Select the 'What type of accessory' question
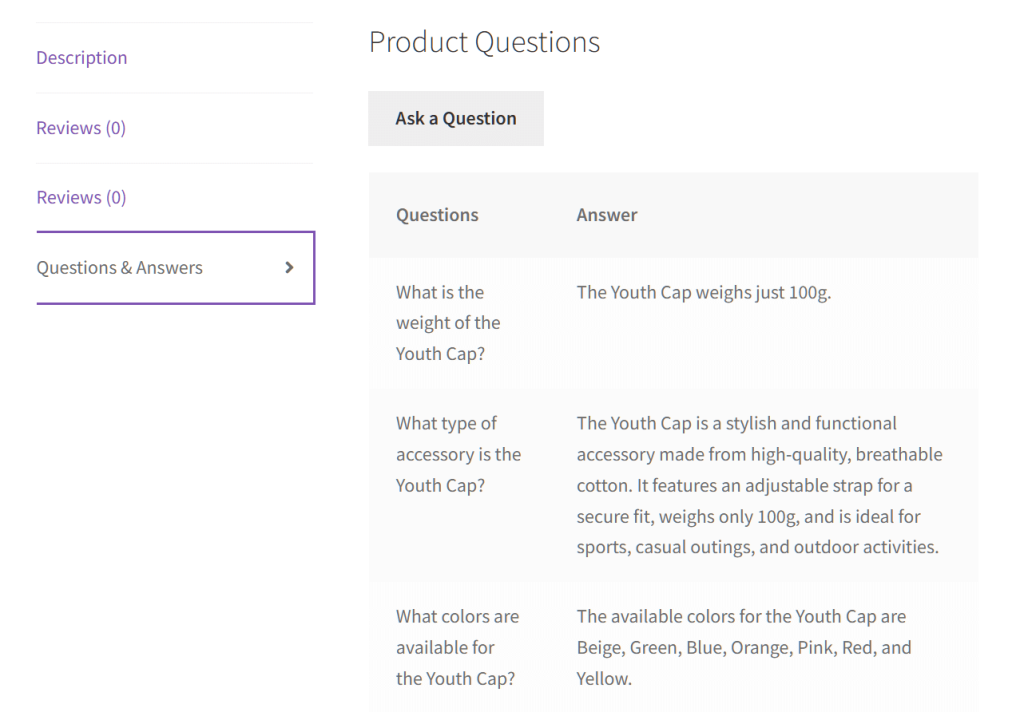 (458, 454)
